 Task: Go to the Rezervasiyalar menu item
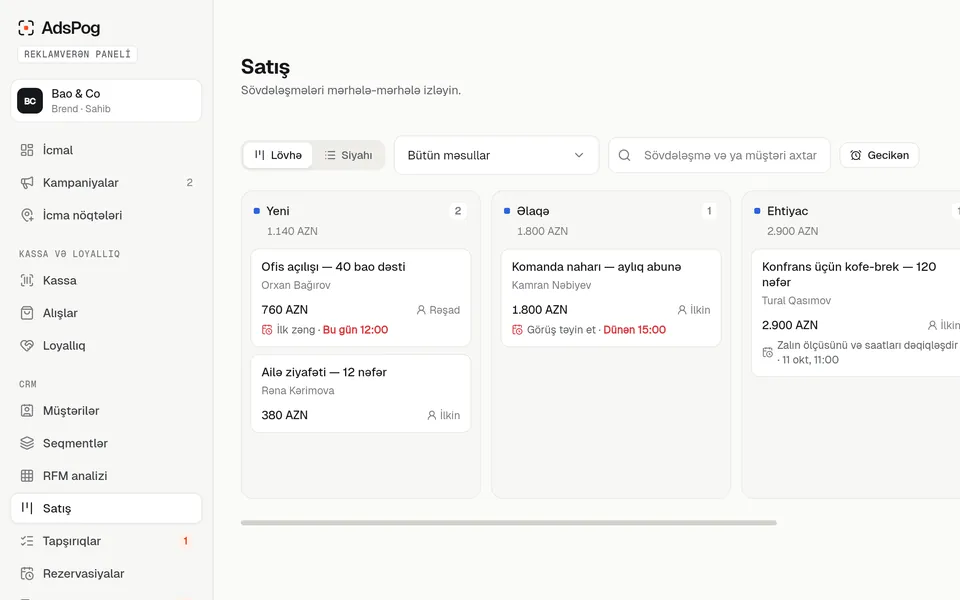click(x=106, y=574)
